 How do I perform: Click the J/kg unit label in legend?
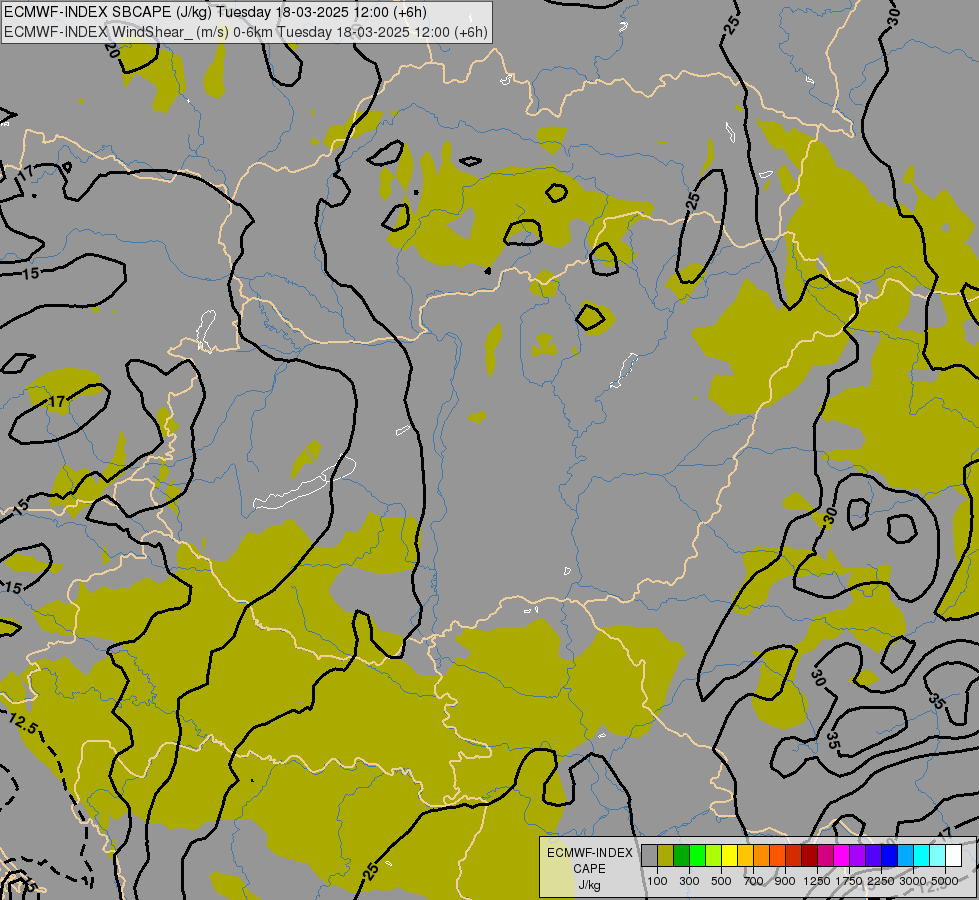coord(589,885)
